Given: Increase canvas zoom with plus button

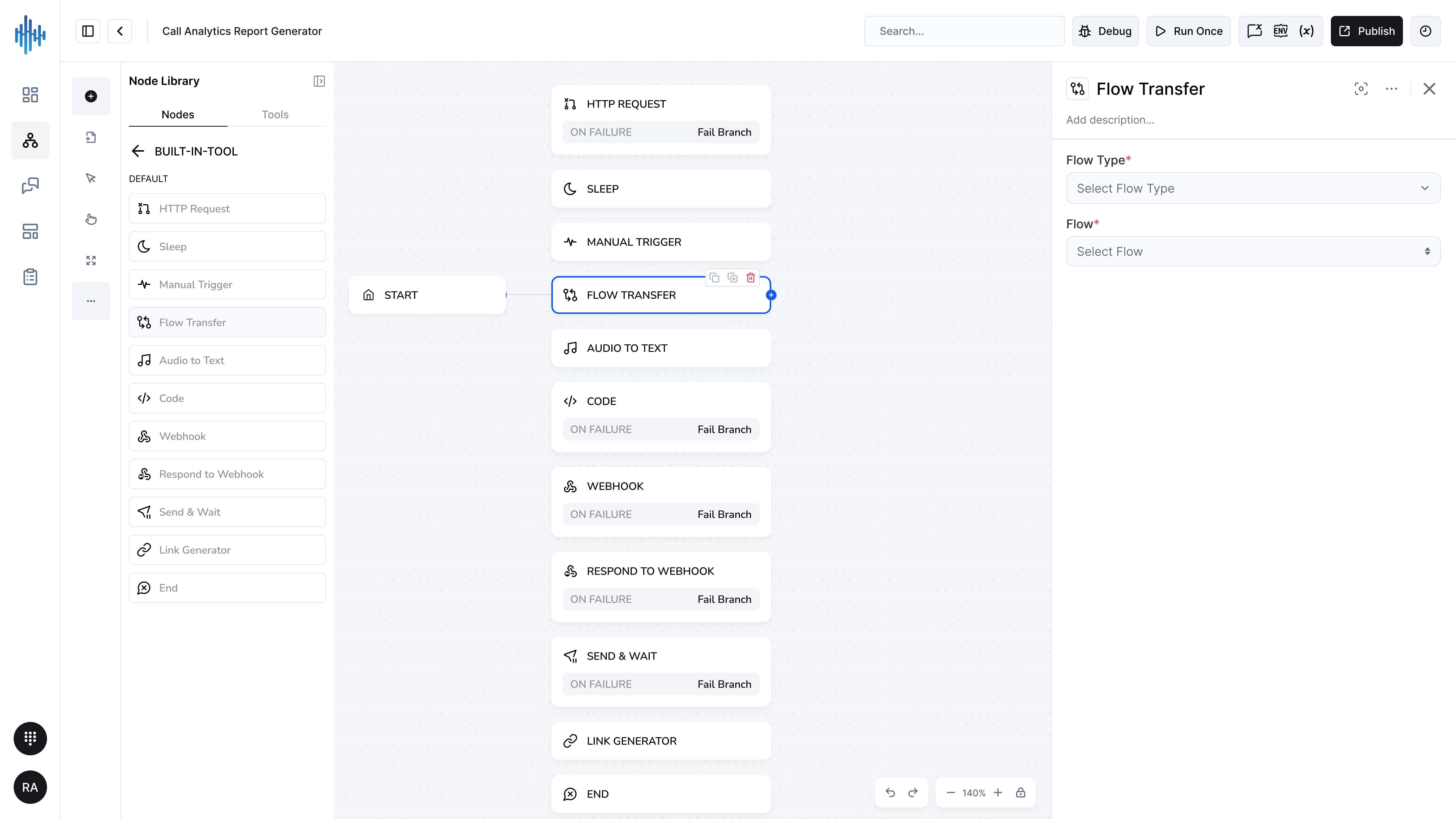Looking at the screenshot, I should tap(998, 793).
